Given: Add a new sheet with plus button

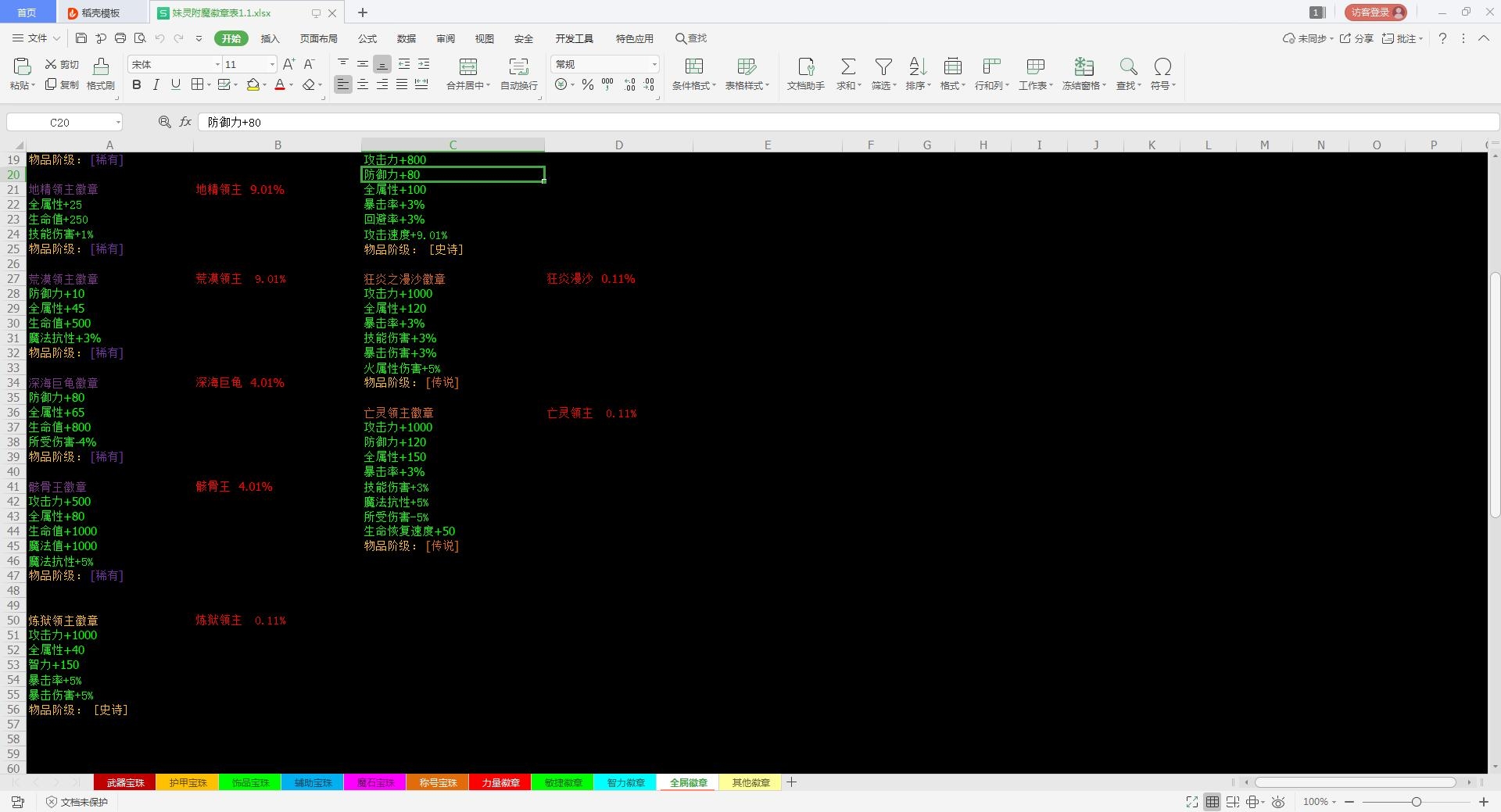Looking at the screenshot, I should [791, 782].
